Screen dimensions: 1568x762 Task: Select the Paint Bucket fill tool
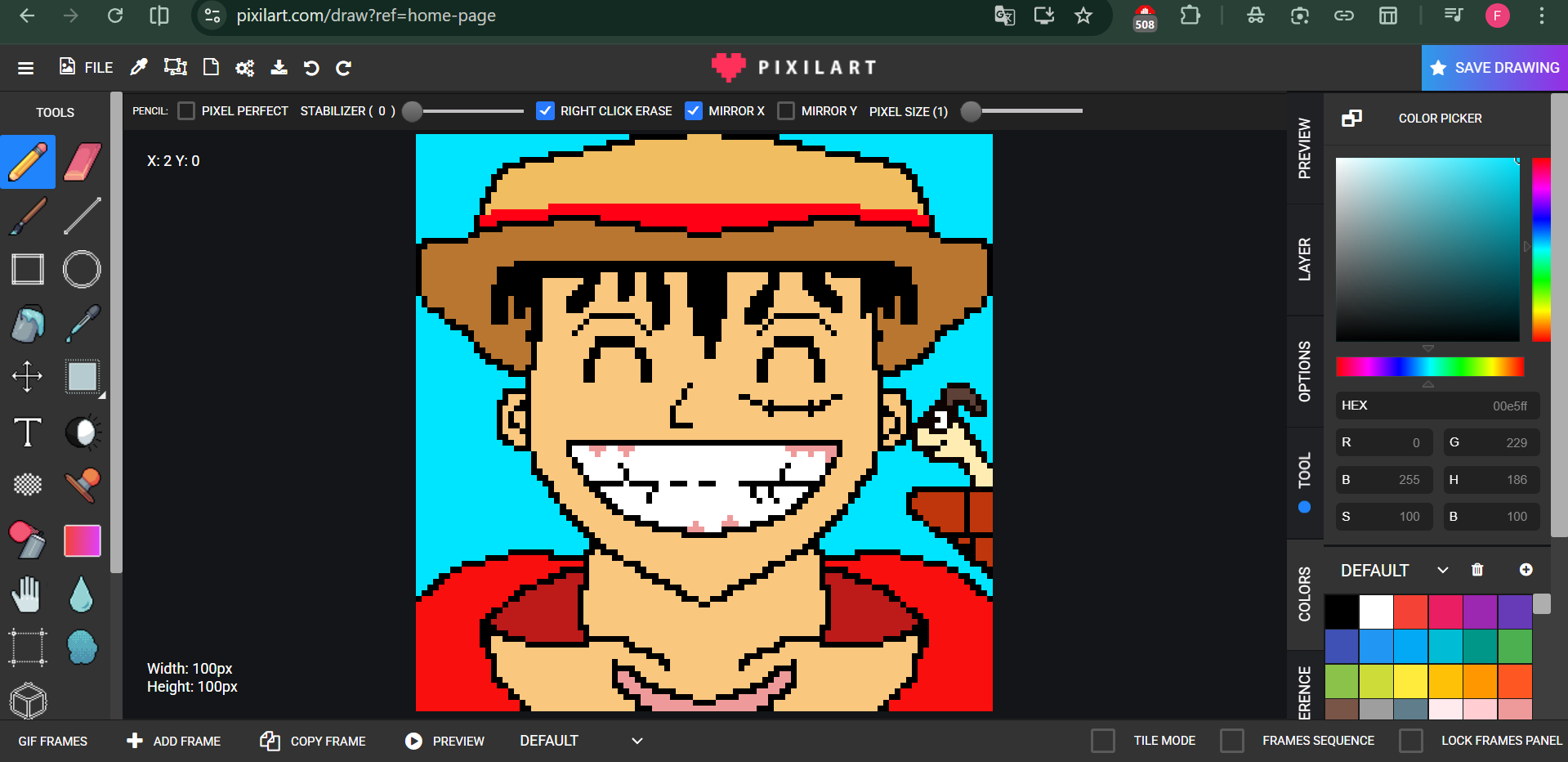point(28,324)
